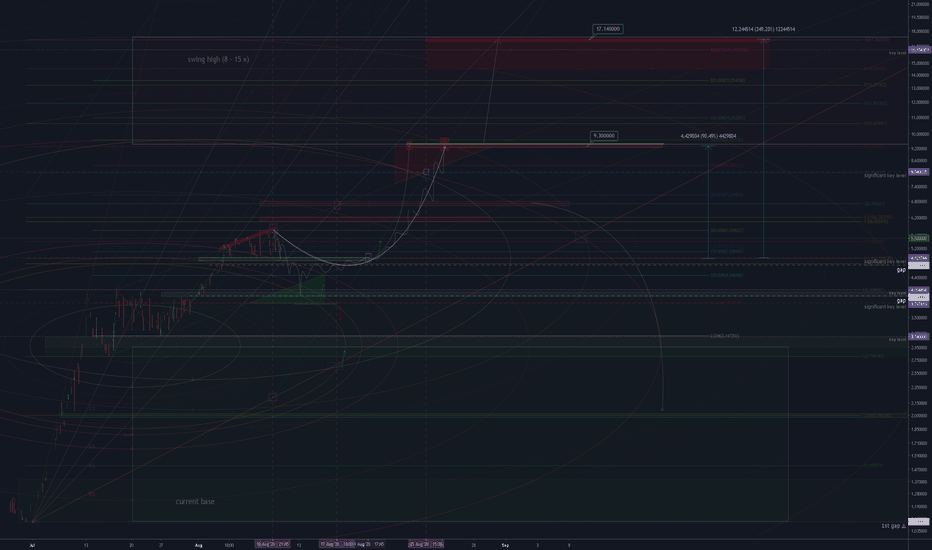Click the "Jul" label on the time axis
Screen dimensions: 932x550
32,545
